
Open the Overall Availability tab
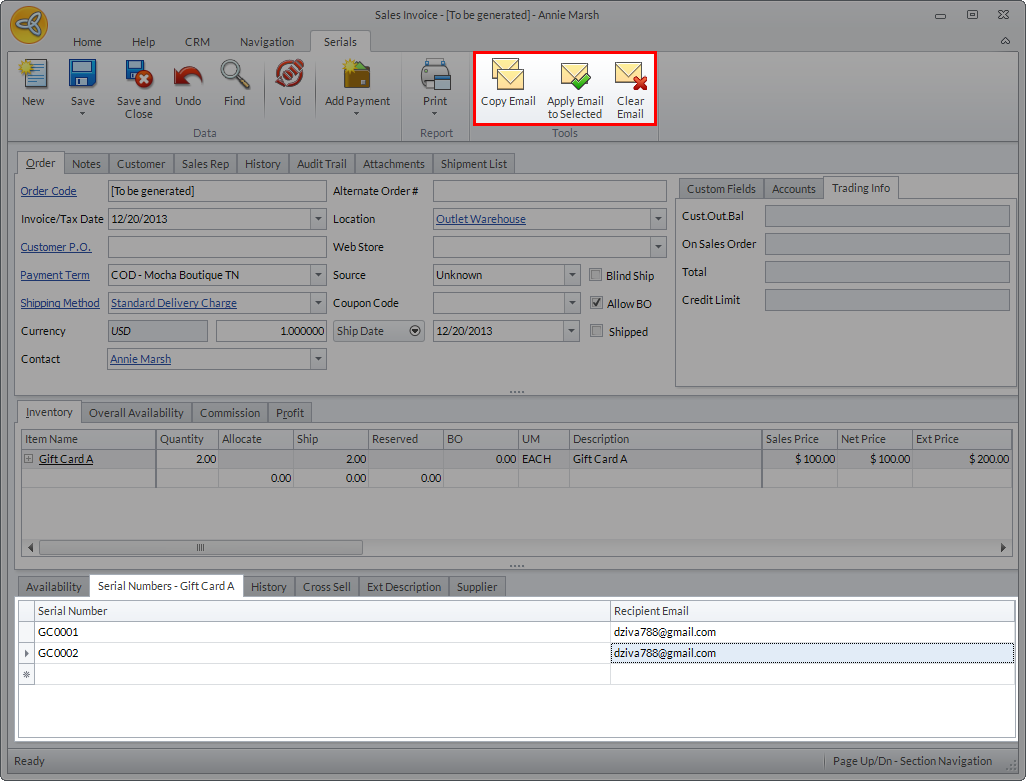136,412
